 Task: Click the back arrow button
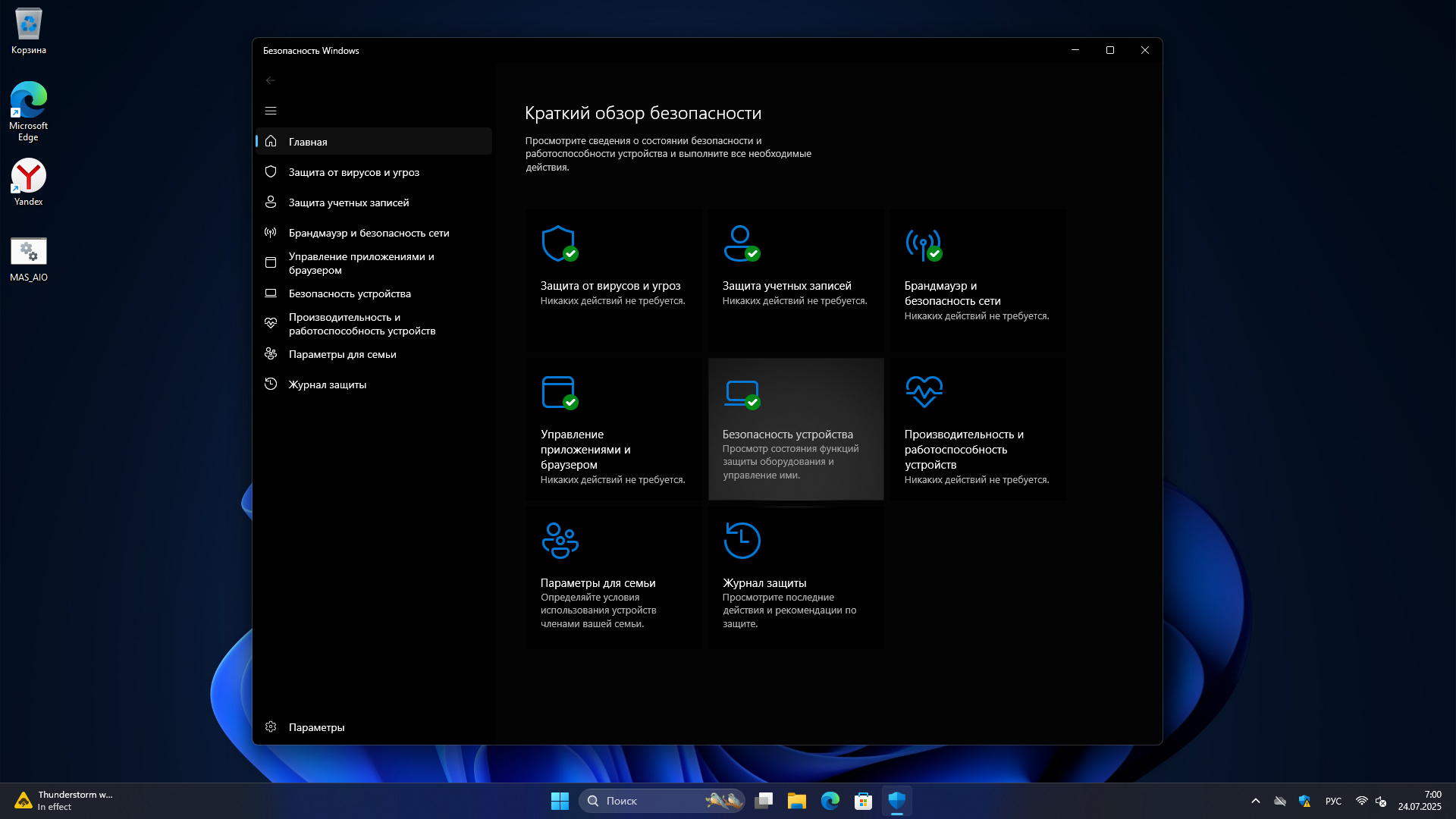click(271, 80)
